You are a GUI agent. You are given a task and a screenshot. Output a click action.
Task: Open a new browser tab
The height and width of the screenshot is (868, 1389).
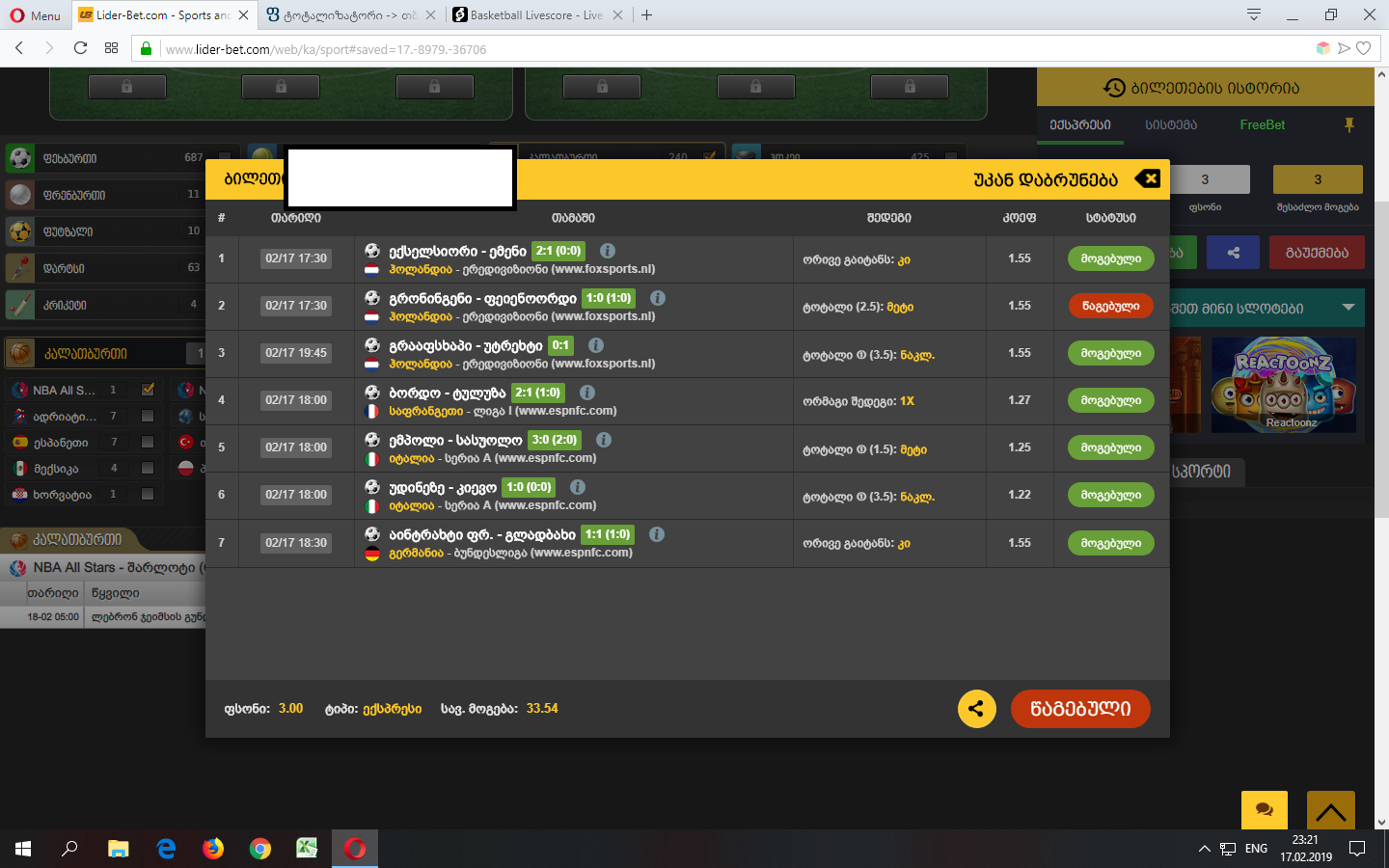pyautogui.click(x=646, y=14)
